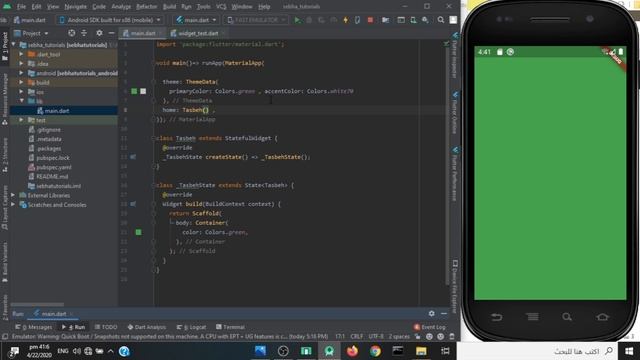
Task: Open the Dart Analysis tool window
Action: point(147,327)
